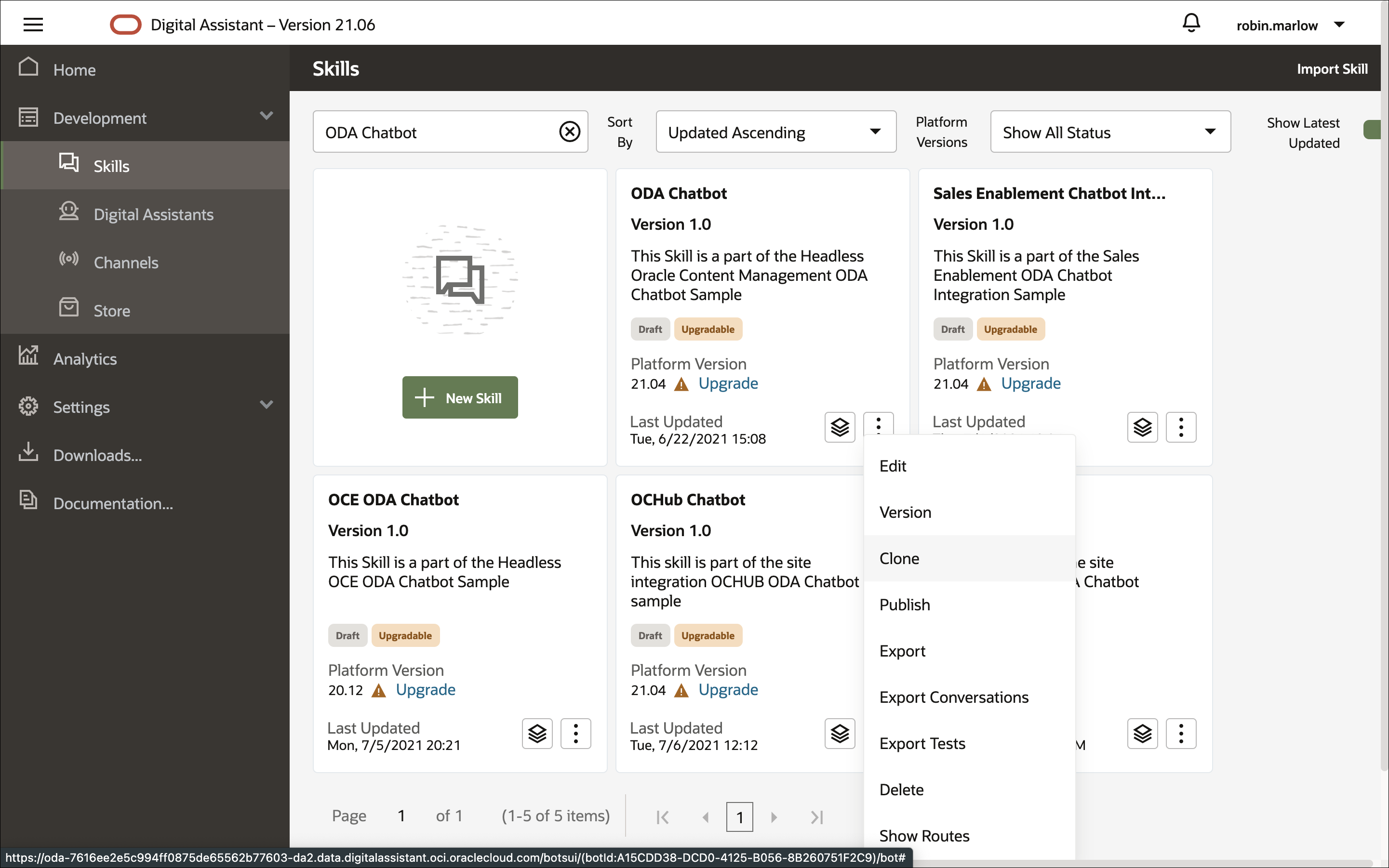
Task: Toggle Show Latest Updated switch
Action: (1374, 130)
